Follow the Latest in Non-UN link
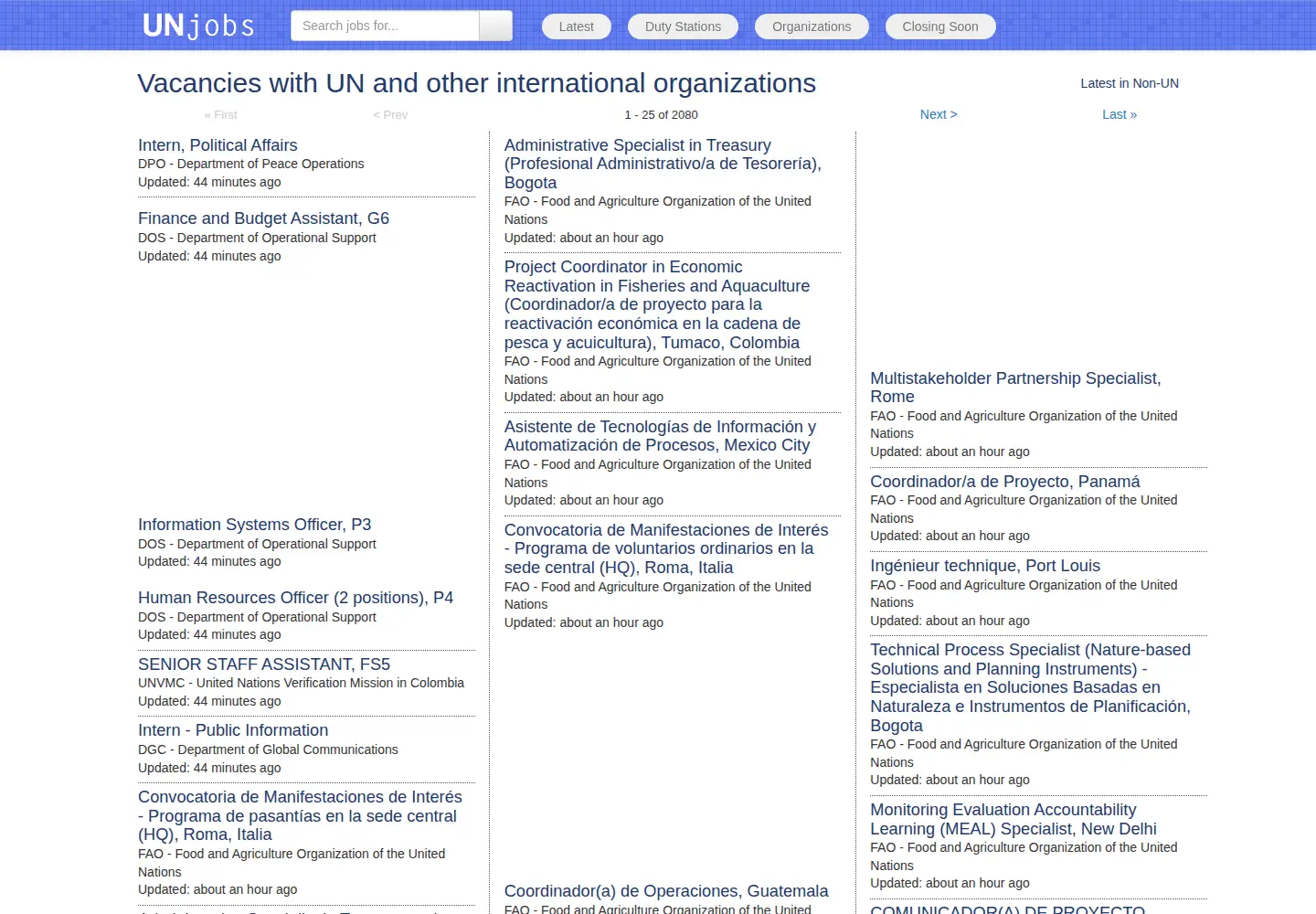The width and height of the screenshot is (1316, 914). 1130,83
